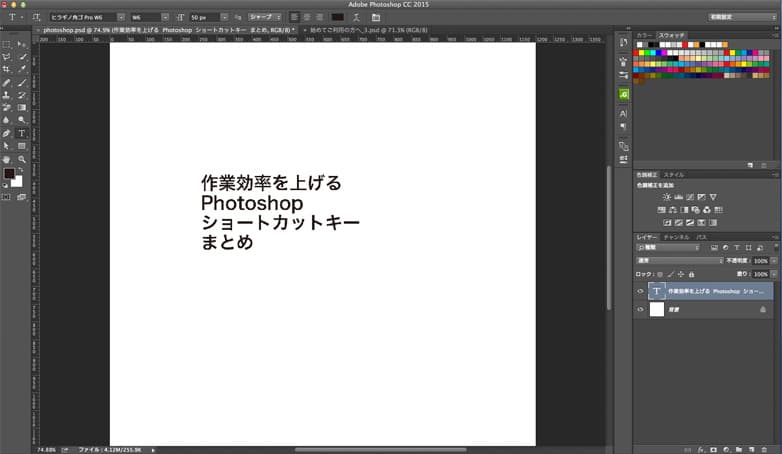Click the add layer mask icon

click(x=714, y=450)
